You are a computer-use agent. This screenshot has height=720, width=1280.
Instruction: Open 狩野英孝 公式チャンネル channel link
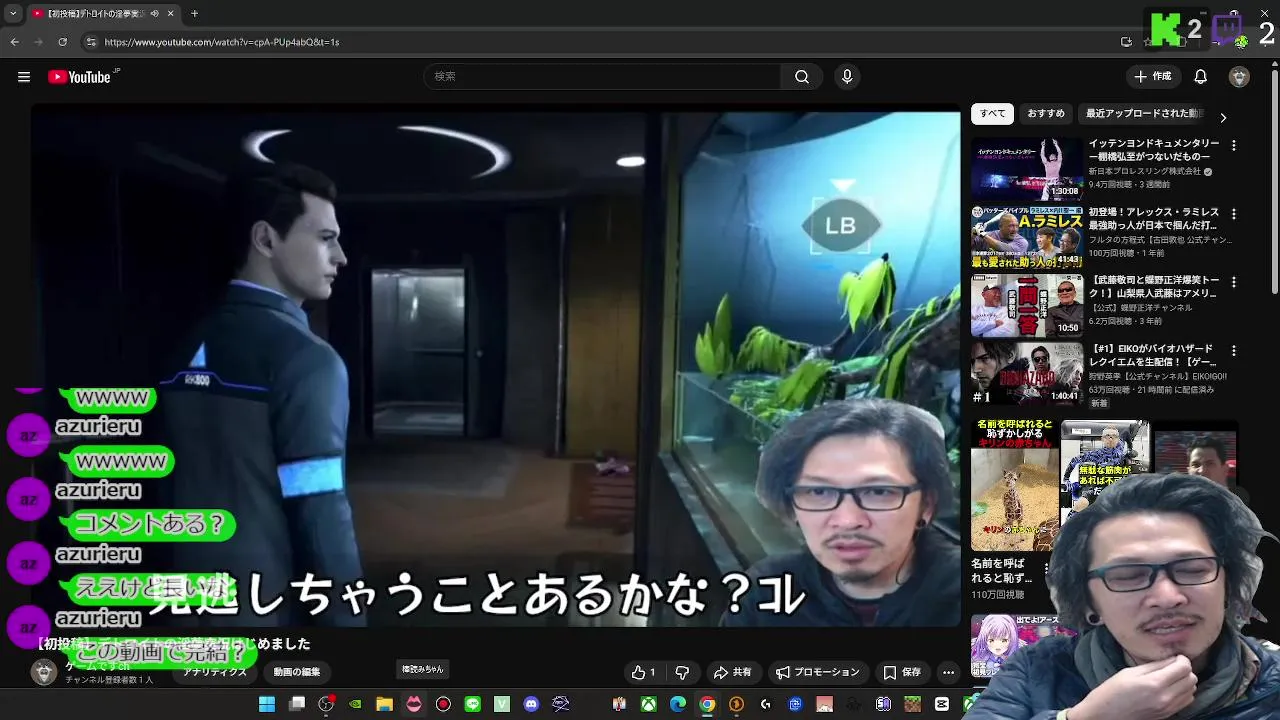[x=1158, y=377]
